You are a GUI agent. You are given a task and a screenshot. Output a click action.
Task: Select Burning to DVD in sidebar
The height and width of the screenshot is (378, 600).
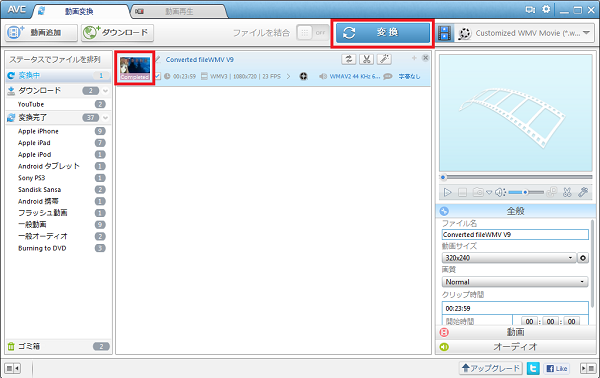pyautogui.click(x=58, y=248)
